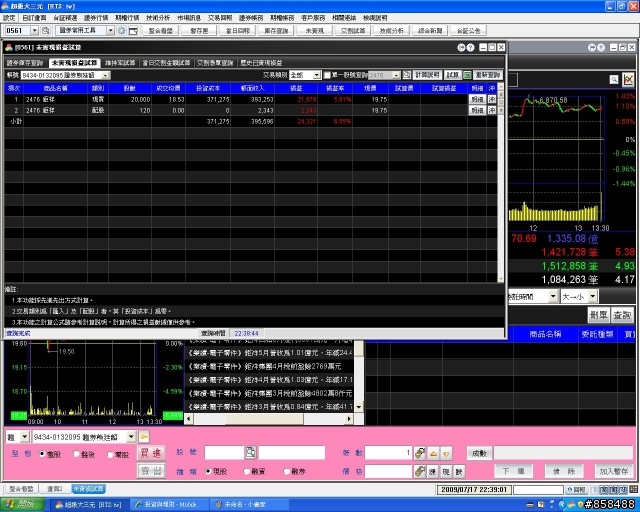640x512 pixels.
Task: Click the orange up-arrow to increase quantity
Action: pyautogui.click(x=434, y=453)
